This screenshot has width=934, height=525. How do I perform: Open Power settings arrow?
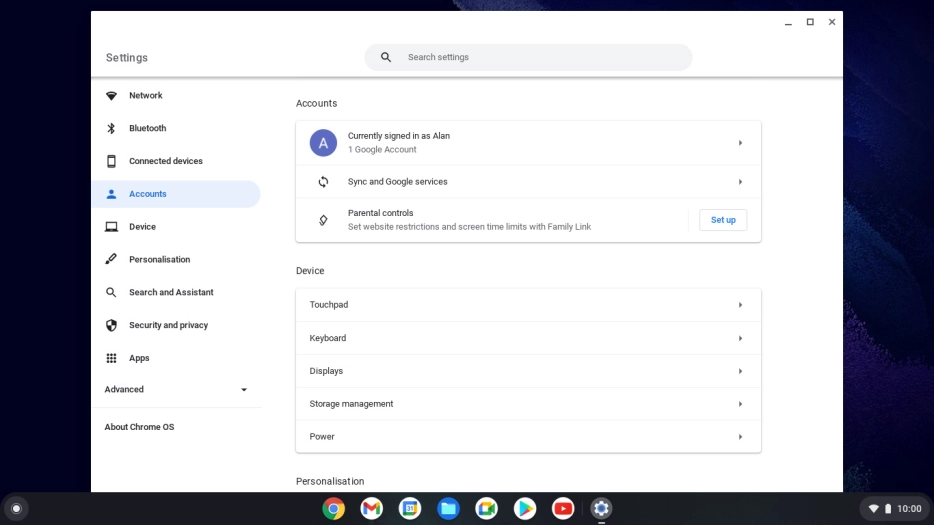740,437
